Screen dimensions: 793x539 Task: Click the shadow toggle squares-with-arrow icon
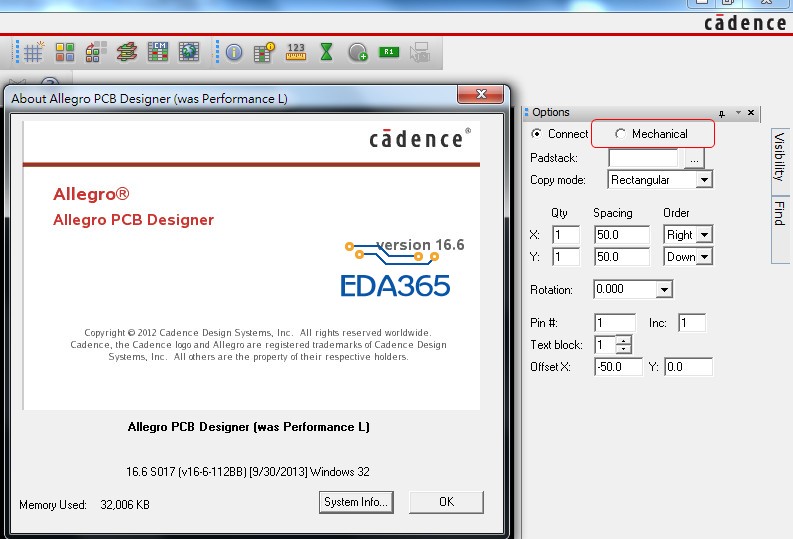click(96, 52)
